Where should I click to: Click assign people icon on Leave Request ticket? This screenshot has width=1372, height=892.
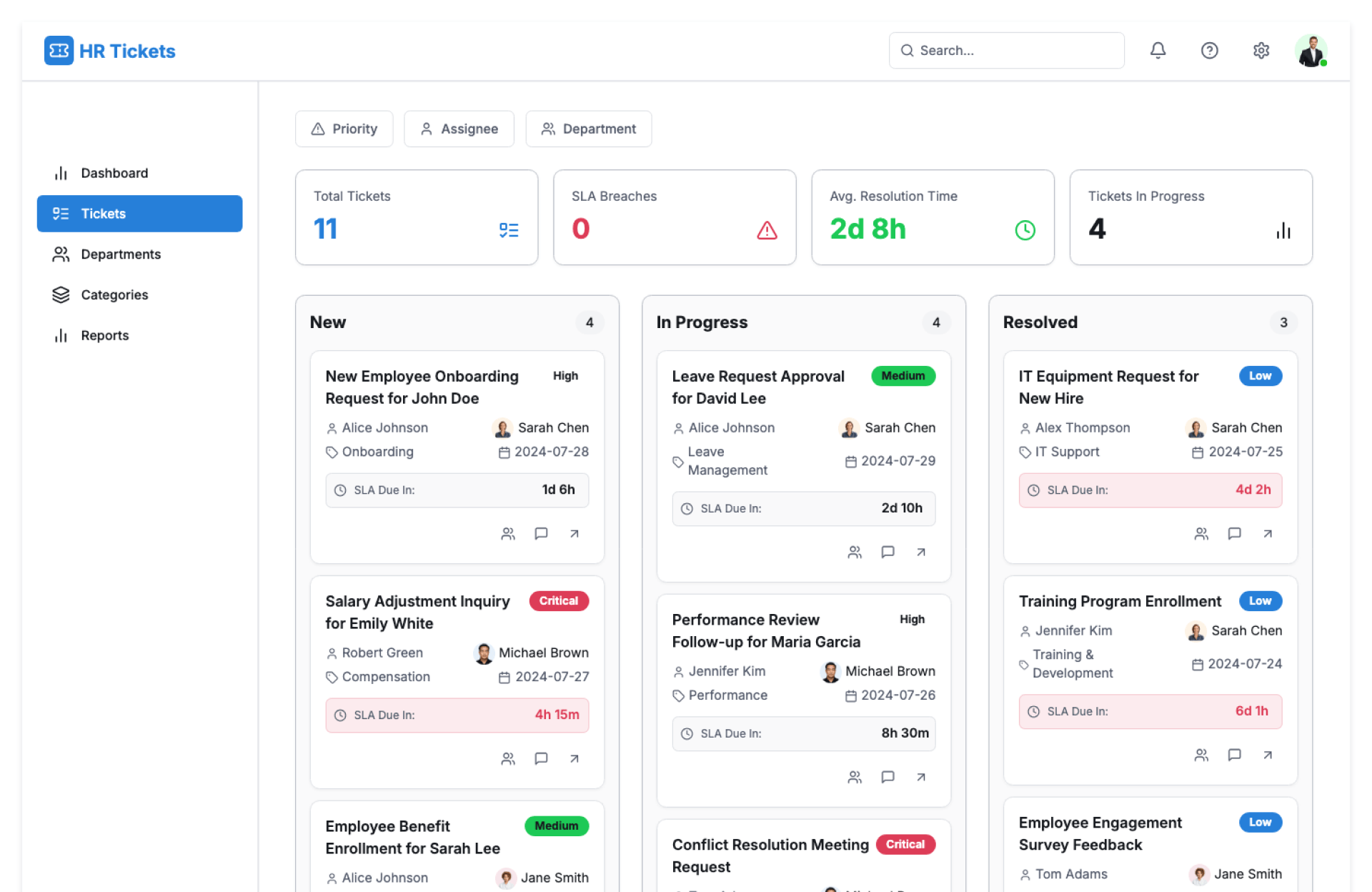(854, 552)
